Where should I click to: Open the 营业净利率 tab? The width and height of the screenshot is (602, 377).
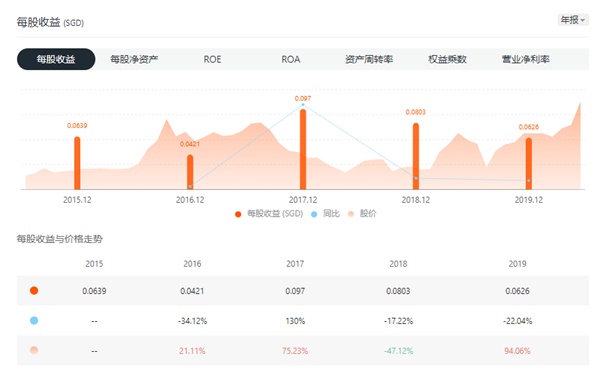[526, 59]
